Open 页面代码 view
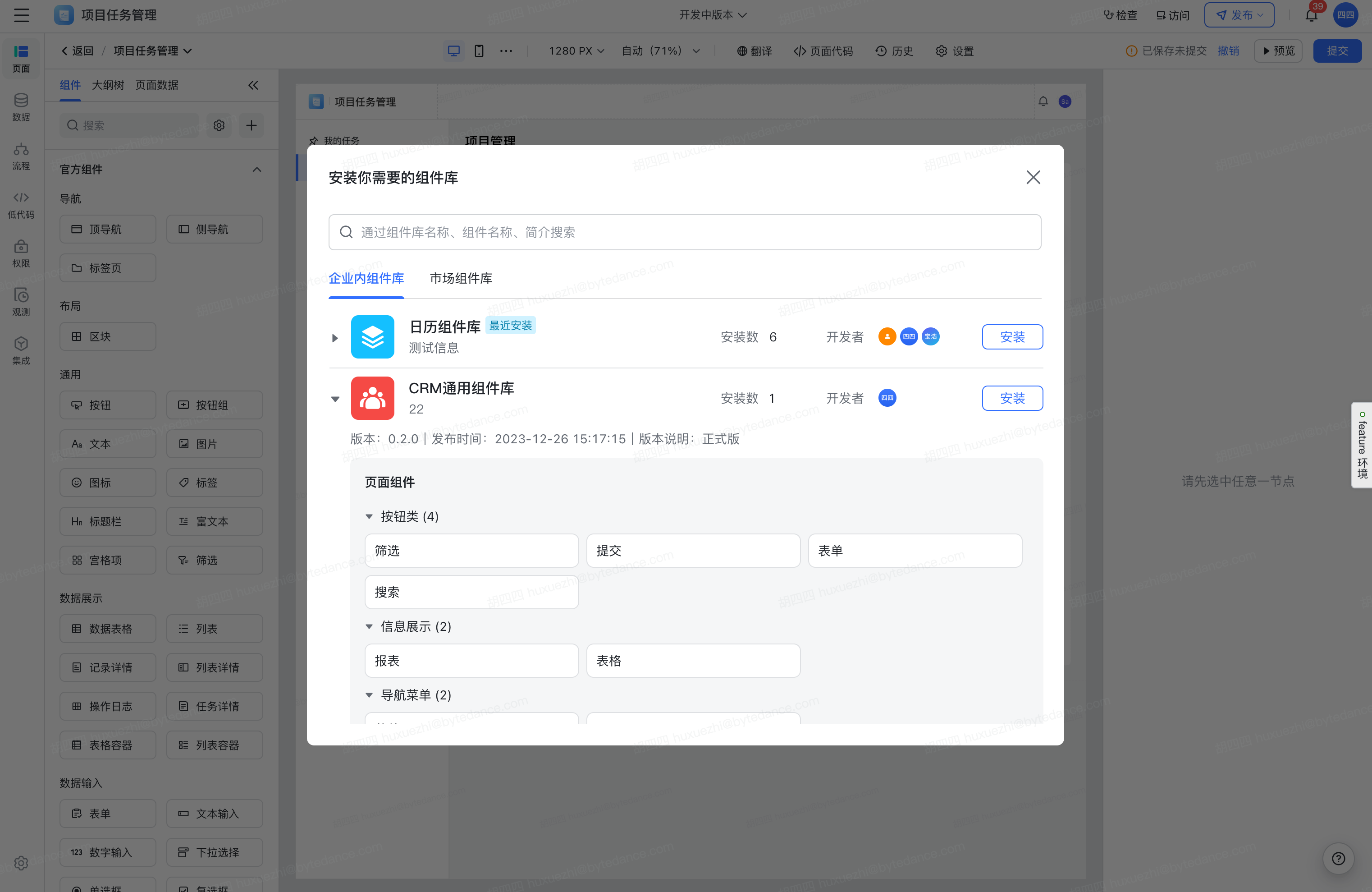The width and height of the screenshot is (1372, 892). (823, 51)
